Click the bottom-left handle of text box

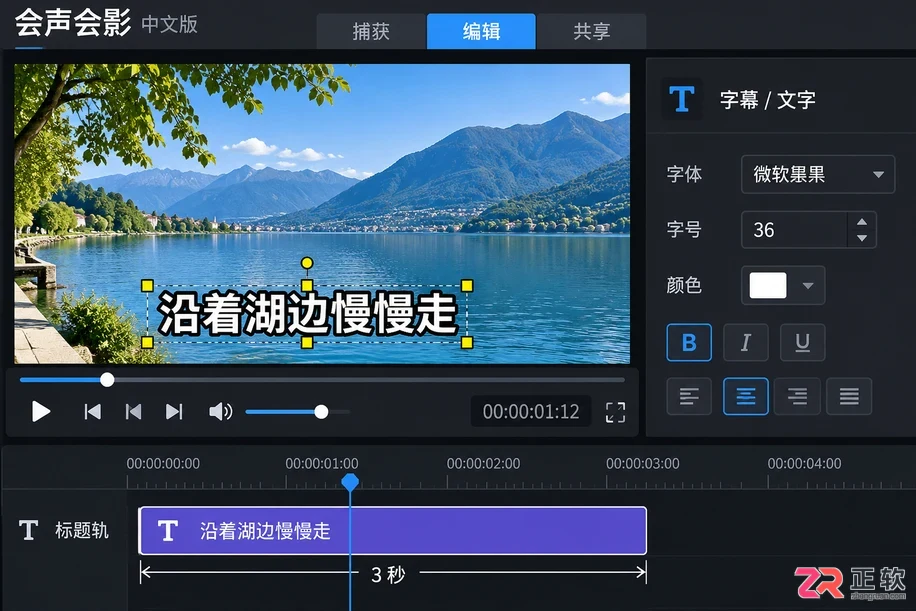click(x=147, y=342)
